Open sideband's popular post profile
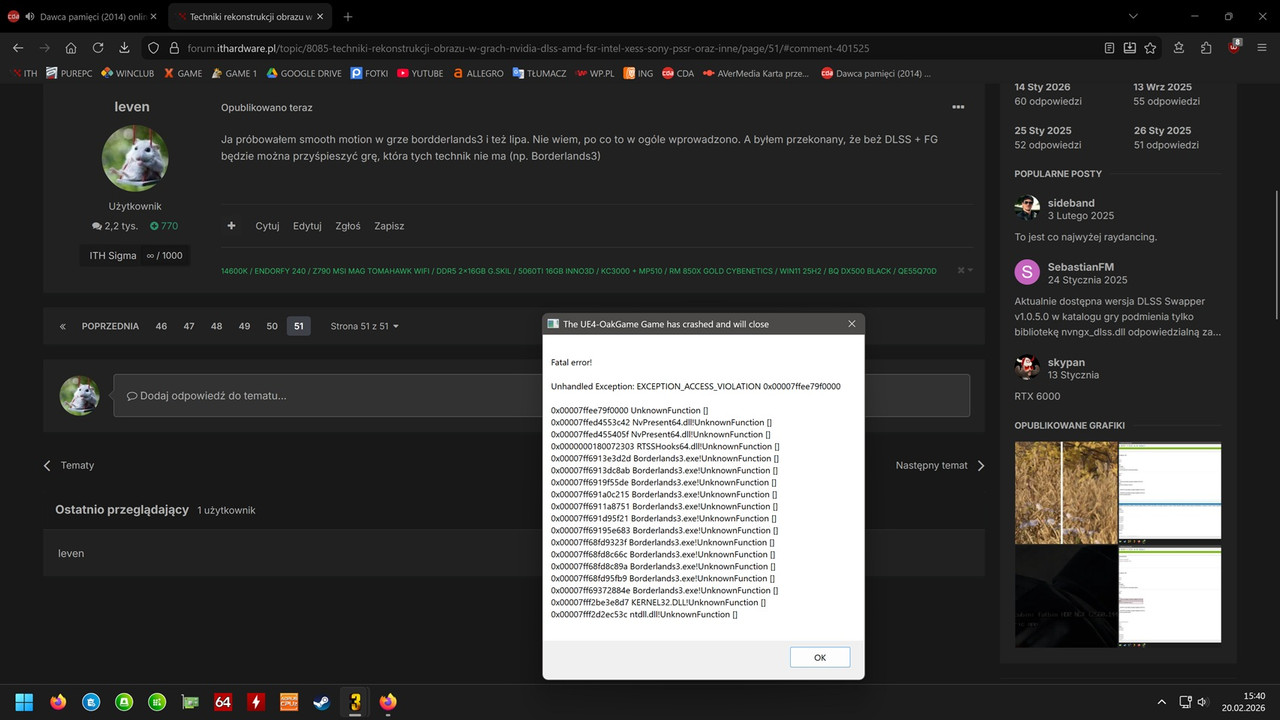The width and height of the screenshot is (1280, 720). 1071,203
